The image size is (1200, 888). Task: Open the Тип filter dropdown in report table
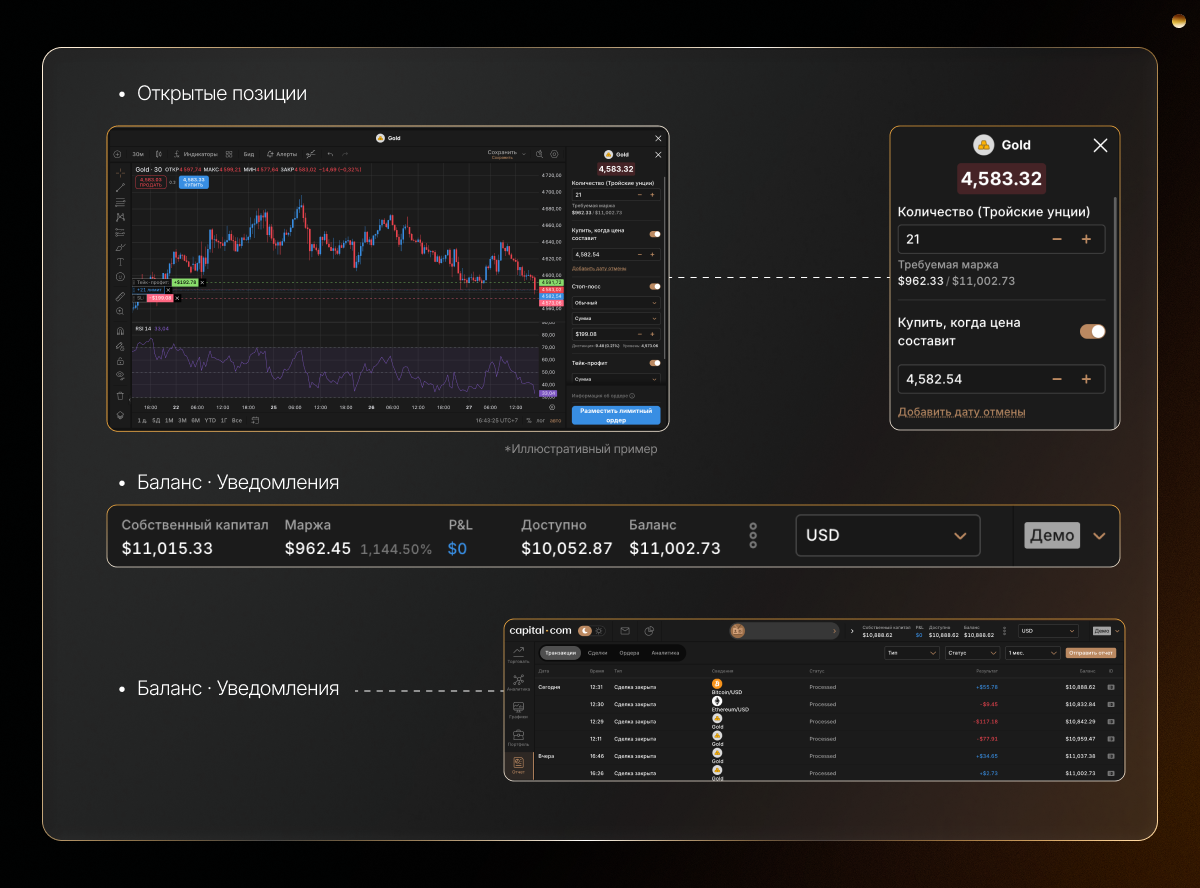click(x=912, y=653)
